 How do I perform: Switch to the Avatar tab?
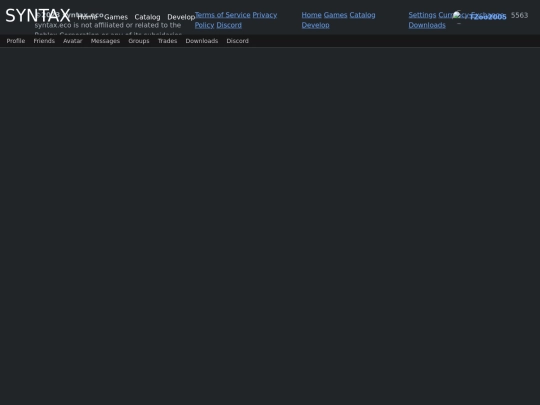[73, 41]
